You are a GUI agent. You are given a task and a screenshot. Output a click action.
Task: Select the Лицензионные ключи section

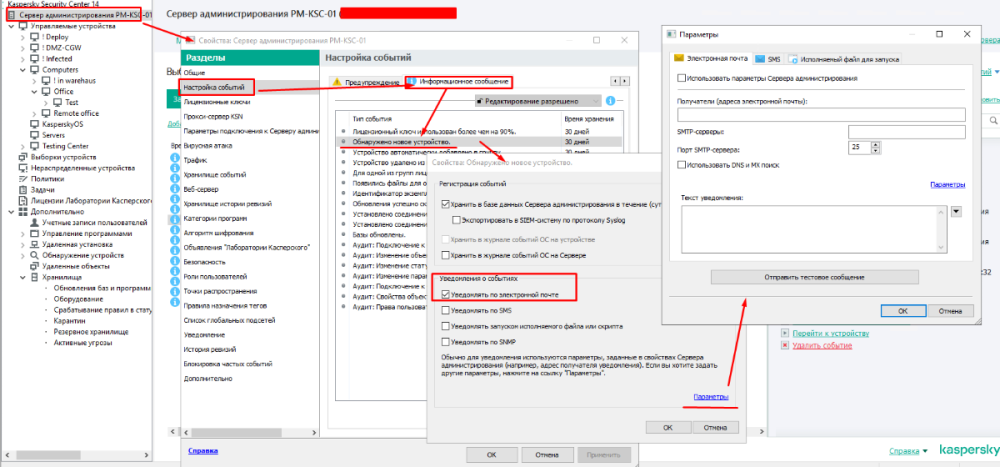tap(216, 101)
